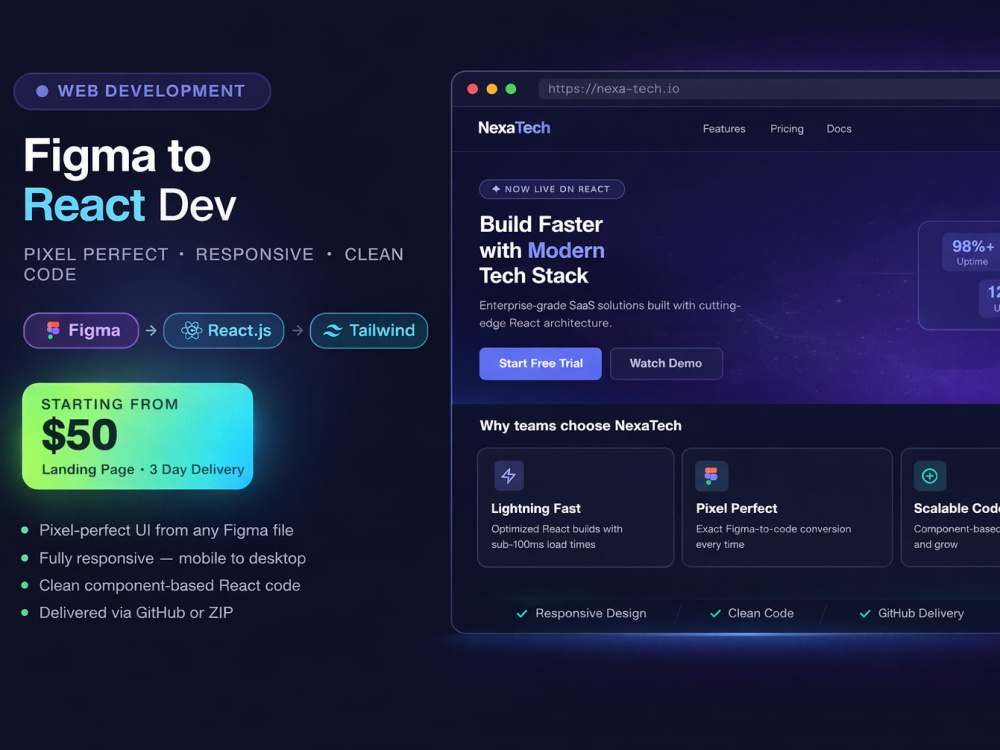Screen dimensions: 1000x750
Task: Click the 'Clean Code' footer label
Action: click(x=761, y=614)
